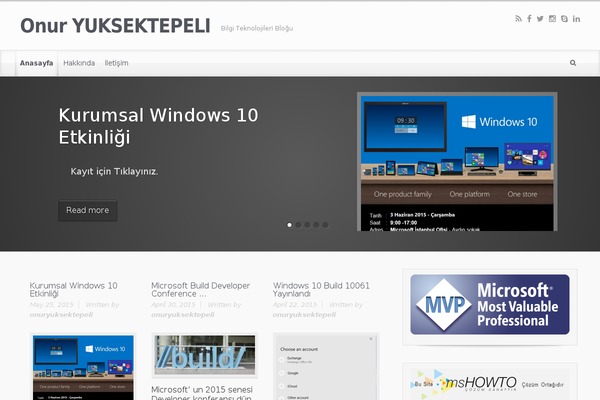Go to the Anasayfa menu item
Screen dimensions: 600x400
point(36,63)
